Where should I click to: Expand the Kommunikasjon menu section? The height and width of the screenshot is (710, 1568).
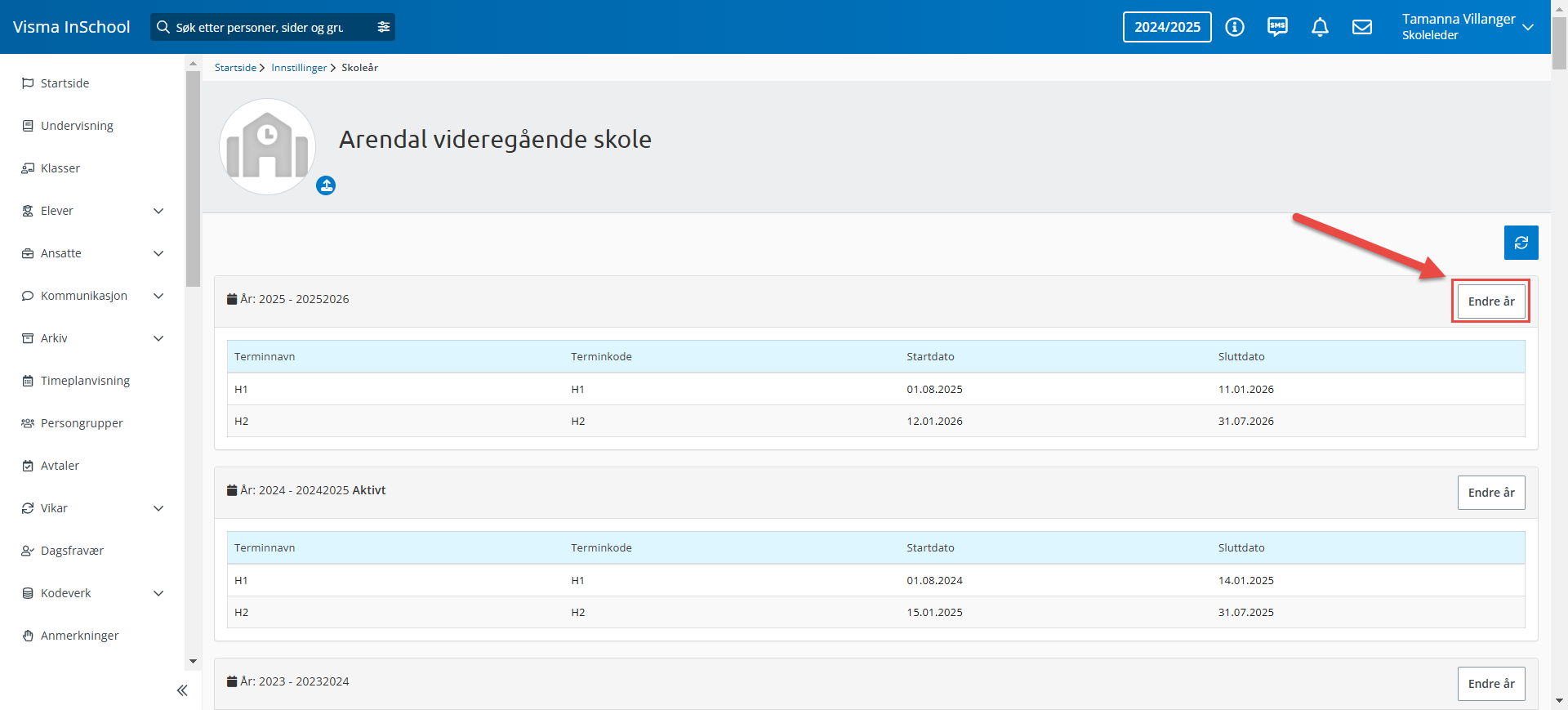158,296
